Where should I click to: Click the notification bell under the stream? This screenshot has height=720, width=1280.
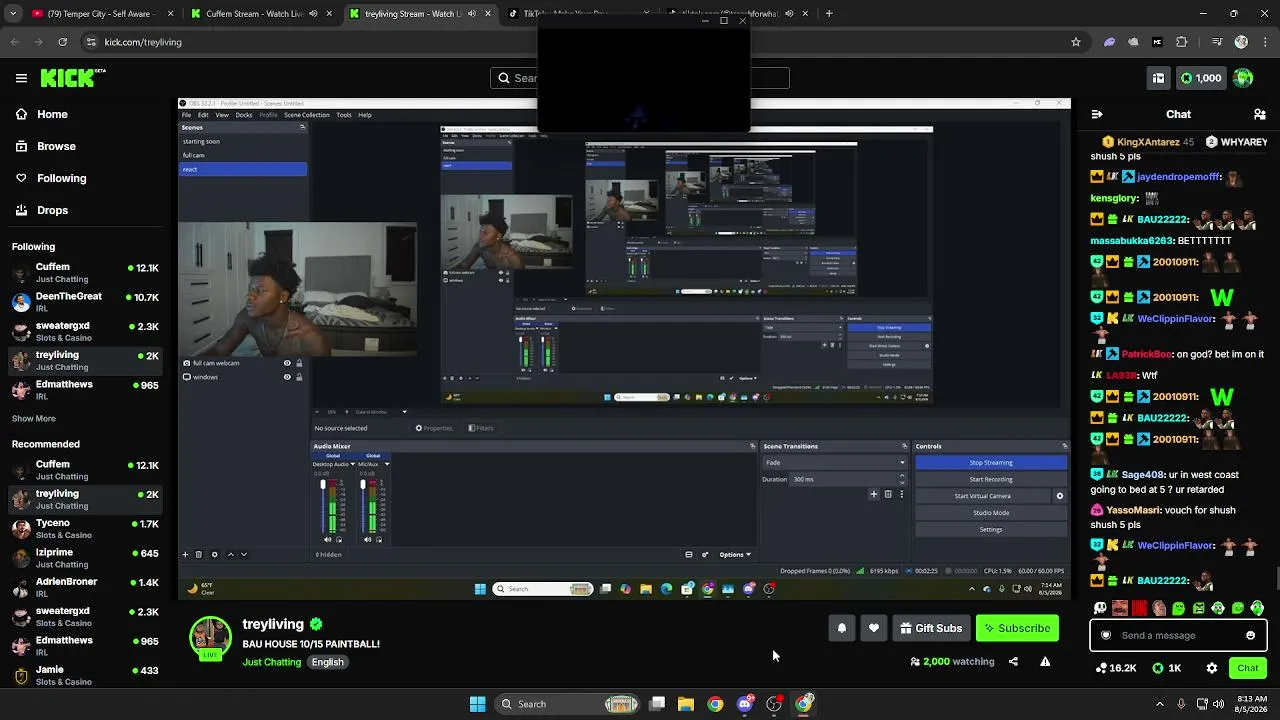pos(842,628)
